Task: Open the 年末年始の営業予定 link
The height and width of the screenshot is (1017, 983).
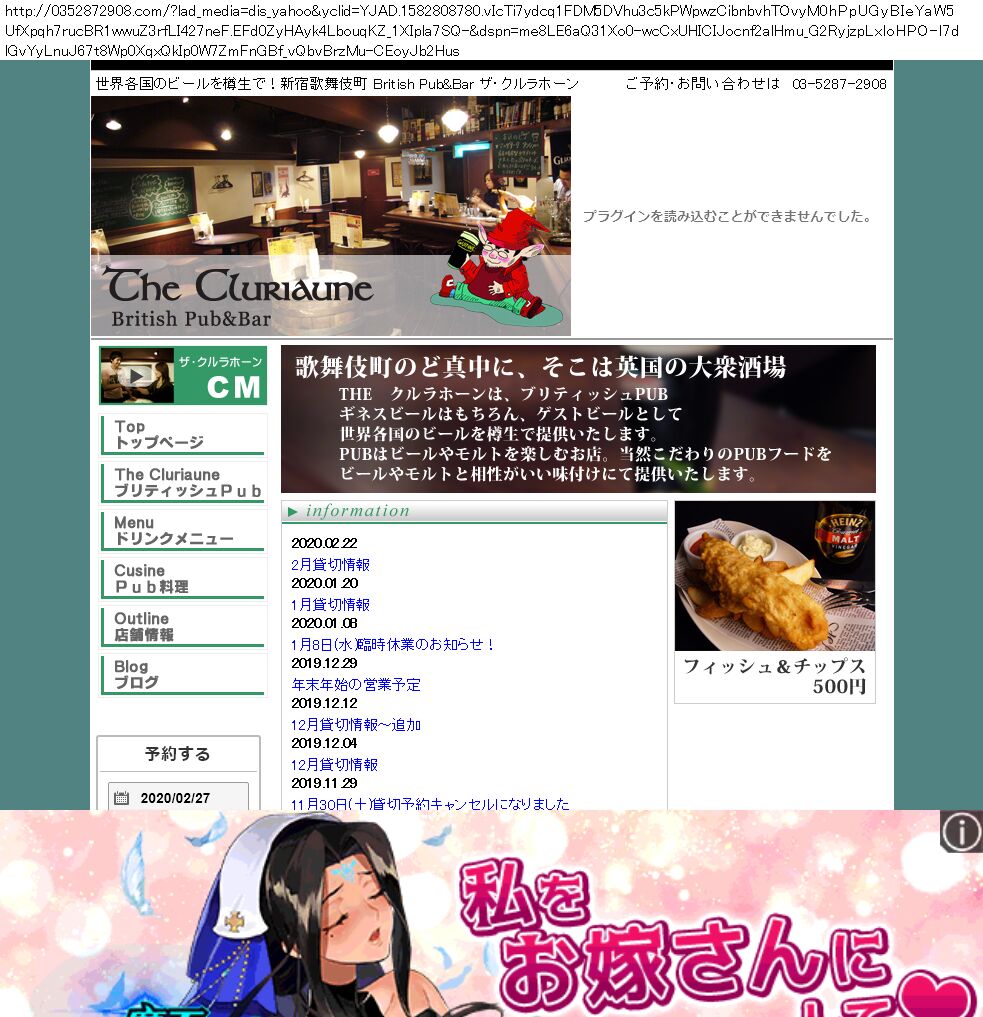Action: pyautogui.click(x=356, y=685)
